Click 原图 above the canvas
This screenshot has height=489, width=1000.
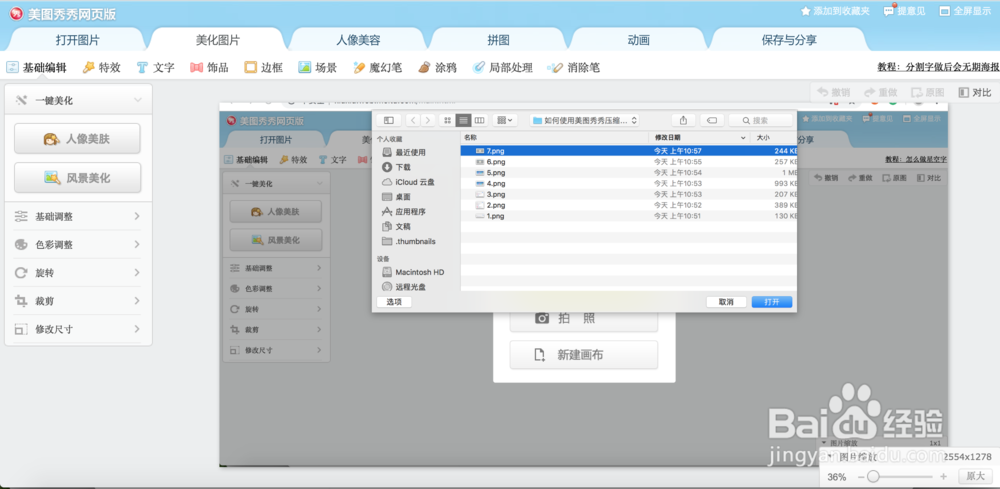(928, 92)
